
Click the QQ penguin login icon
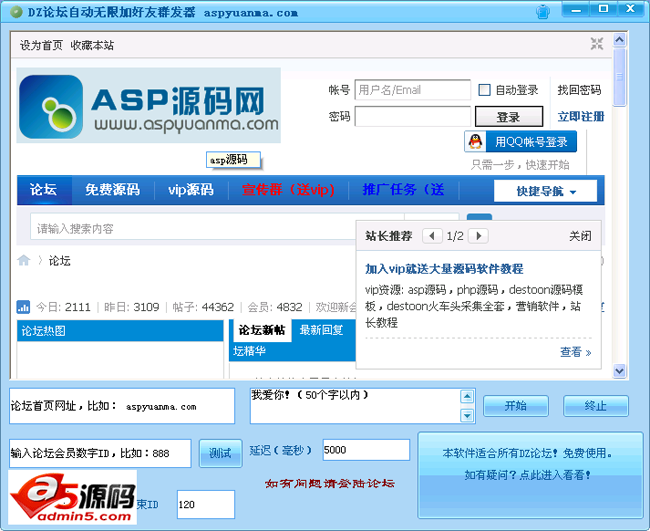[x=478, y=142]
